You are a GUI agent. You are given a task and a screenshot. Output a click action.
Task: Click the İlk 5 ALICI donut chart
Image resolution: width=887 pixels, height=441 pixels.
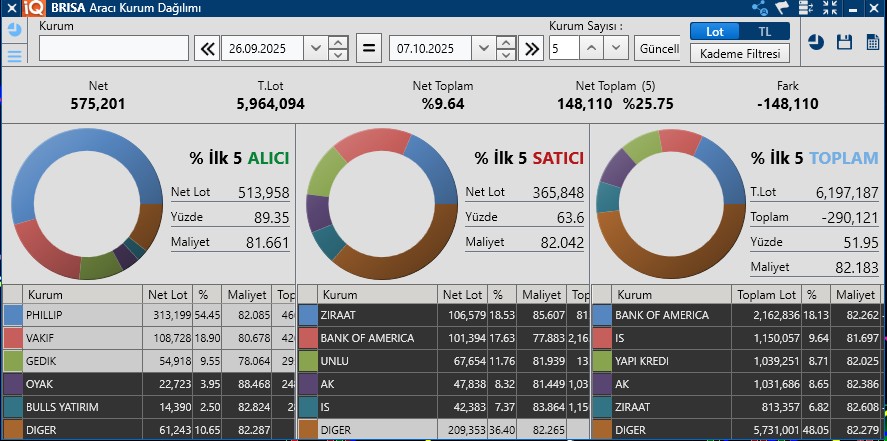87,204
